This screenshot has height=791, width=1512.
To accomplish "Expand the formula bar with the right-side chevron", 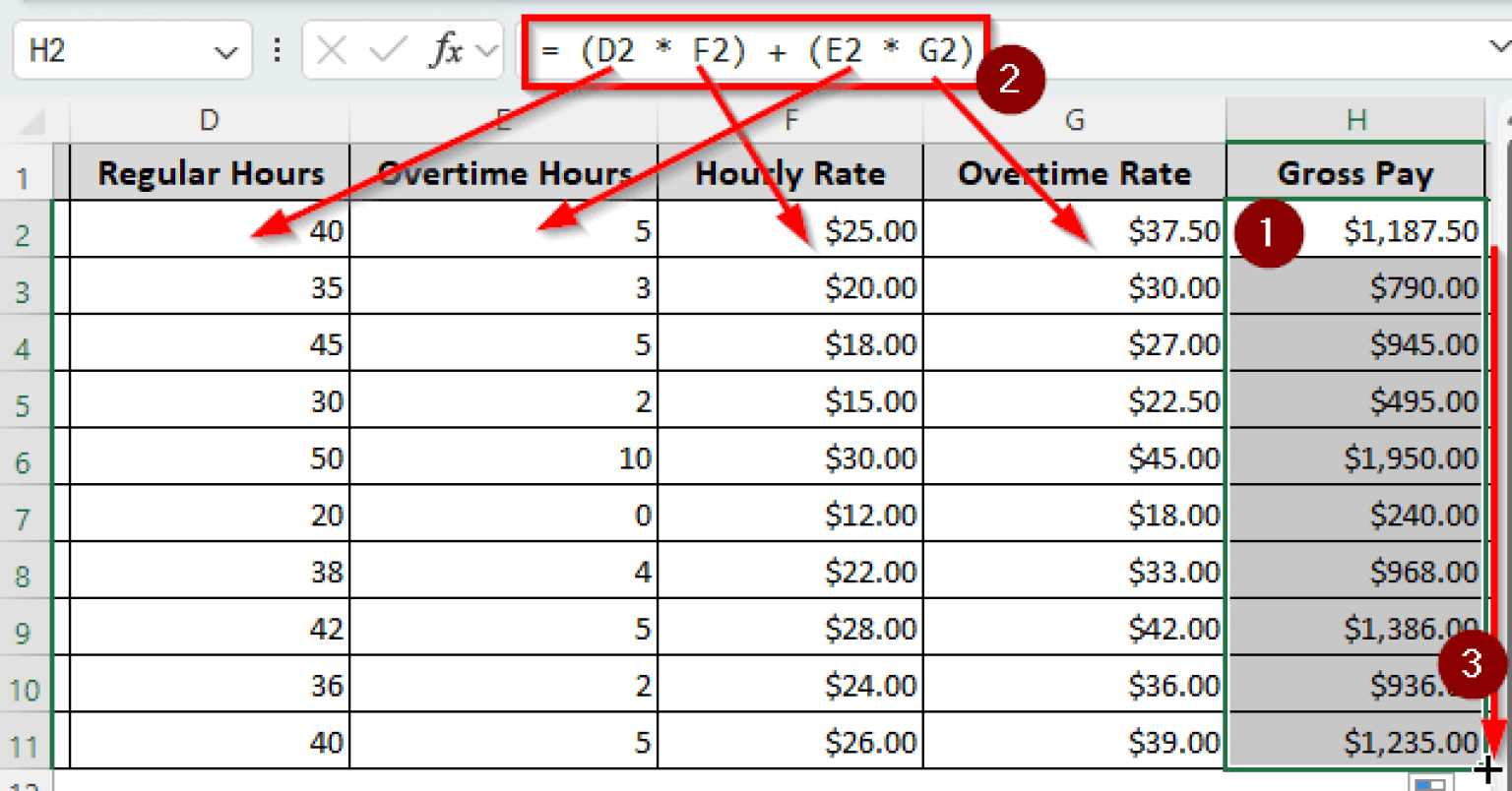I will [1498, 46].
